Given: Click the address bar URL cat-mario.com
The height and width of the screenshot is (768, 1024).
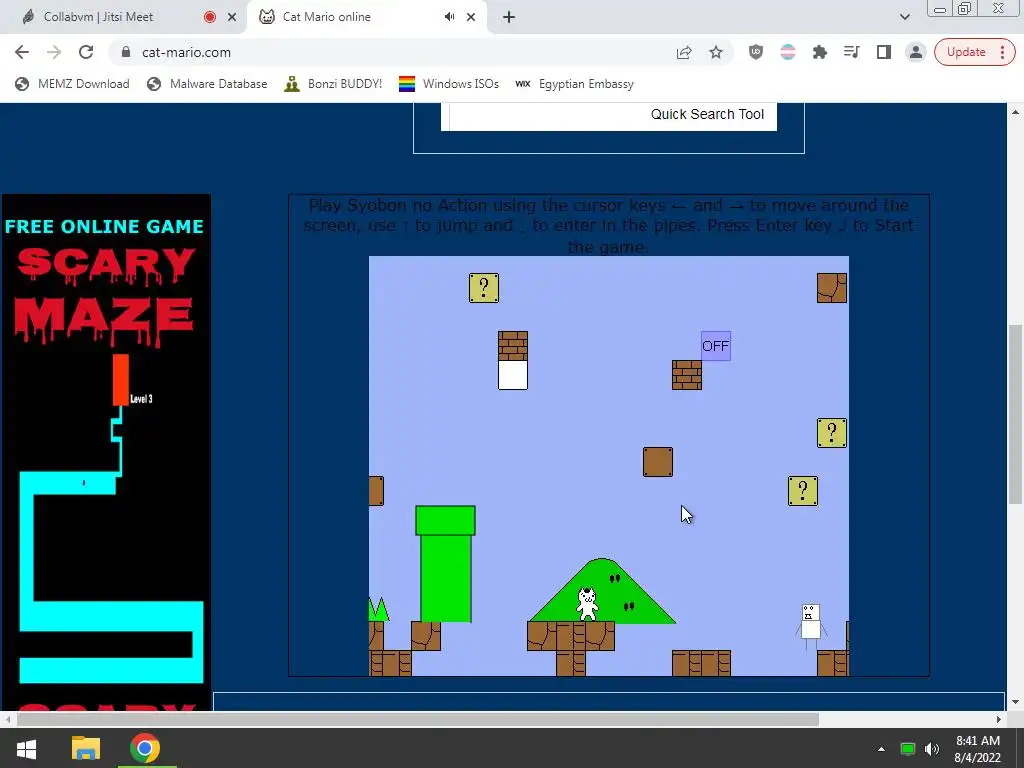Looking at the screenshot, I should [x=186, y=52].
